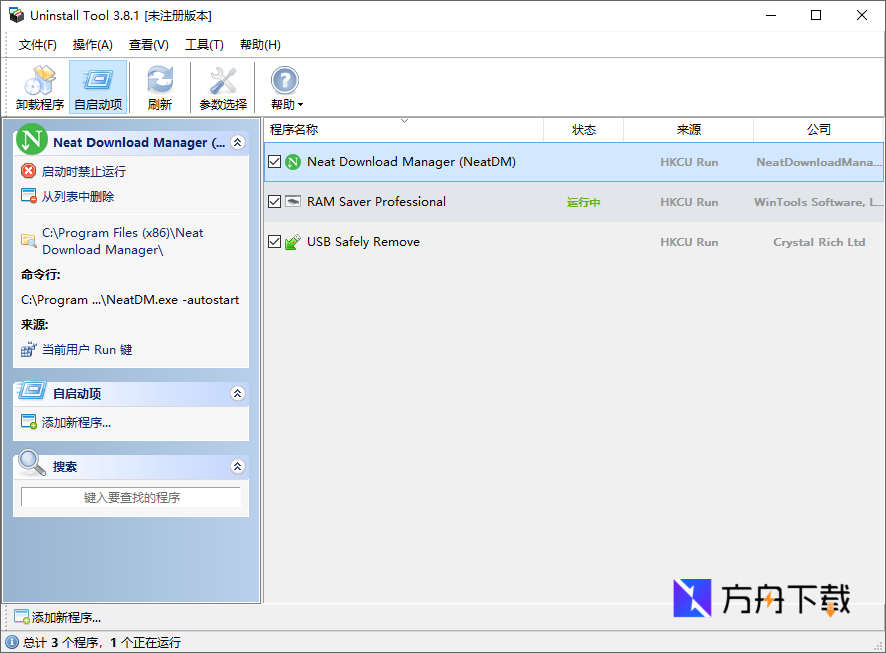Collapse the 自启动项 section
This screenshot has width=886, height=653.
click(238, 392)
